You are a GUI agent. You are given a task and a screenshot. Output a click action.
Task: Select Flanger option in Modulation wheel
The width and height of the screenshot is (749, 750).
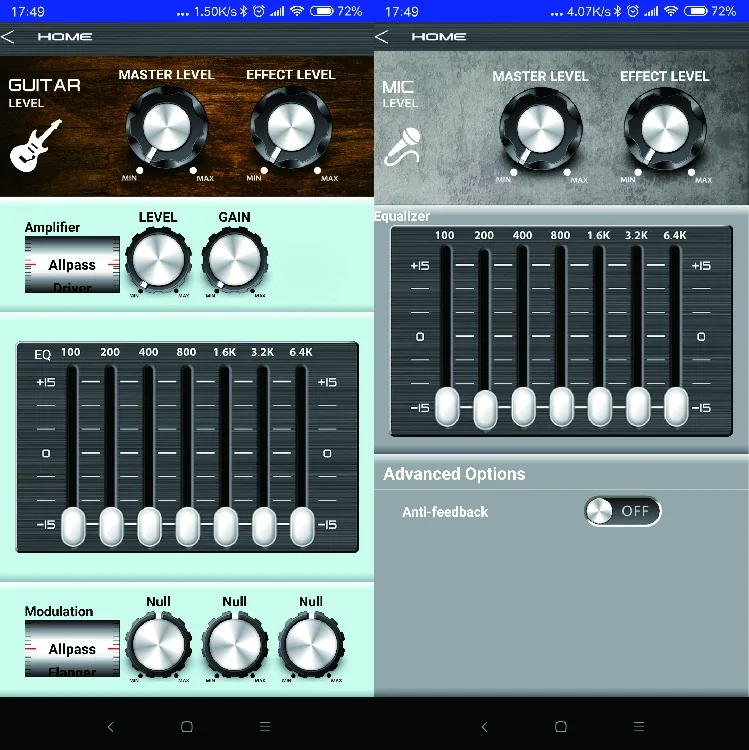(72, 672)
